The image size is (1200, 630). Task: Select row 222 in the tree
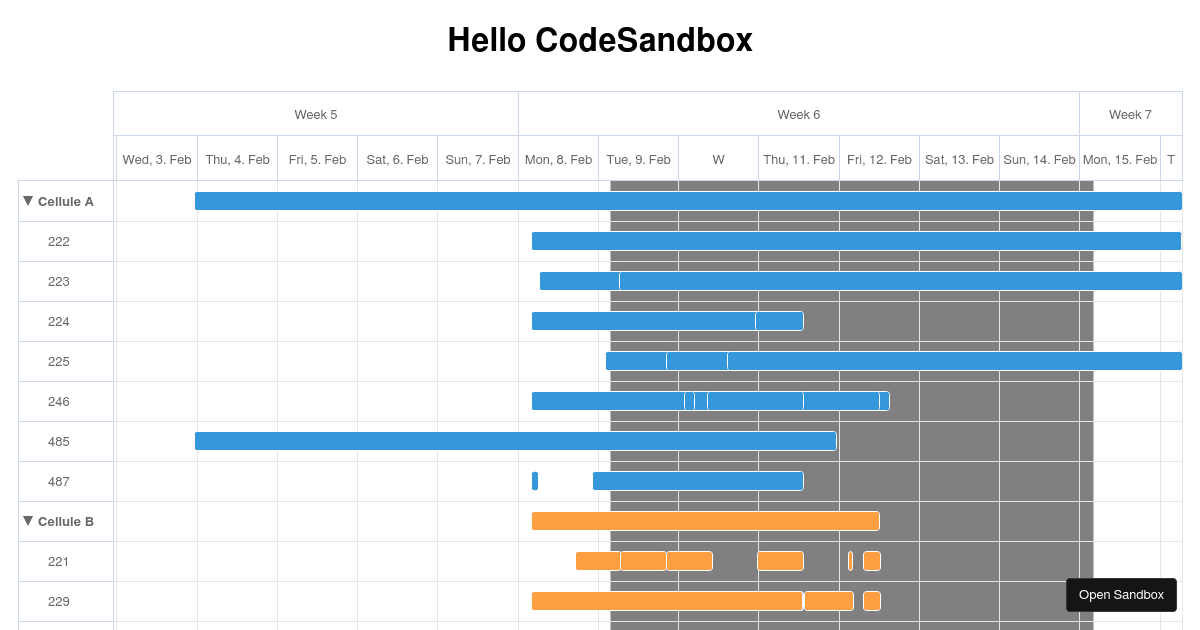tap(59, 241)
